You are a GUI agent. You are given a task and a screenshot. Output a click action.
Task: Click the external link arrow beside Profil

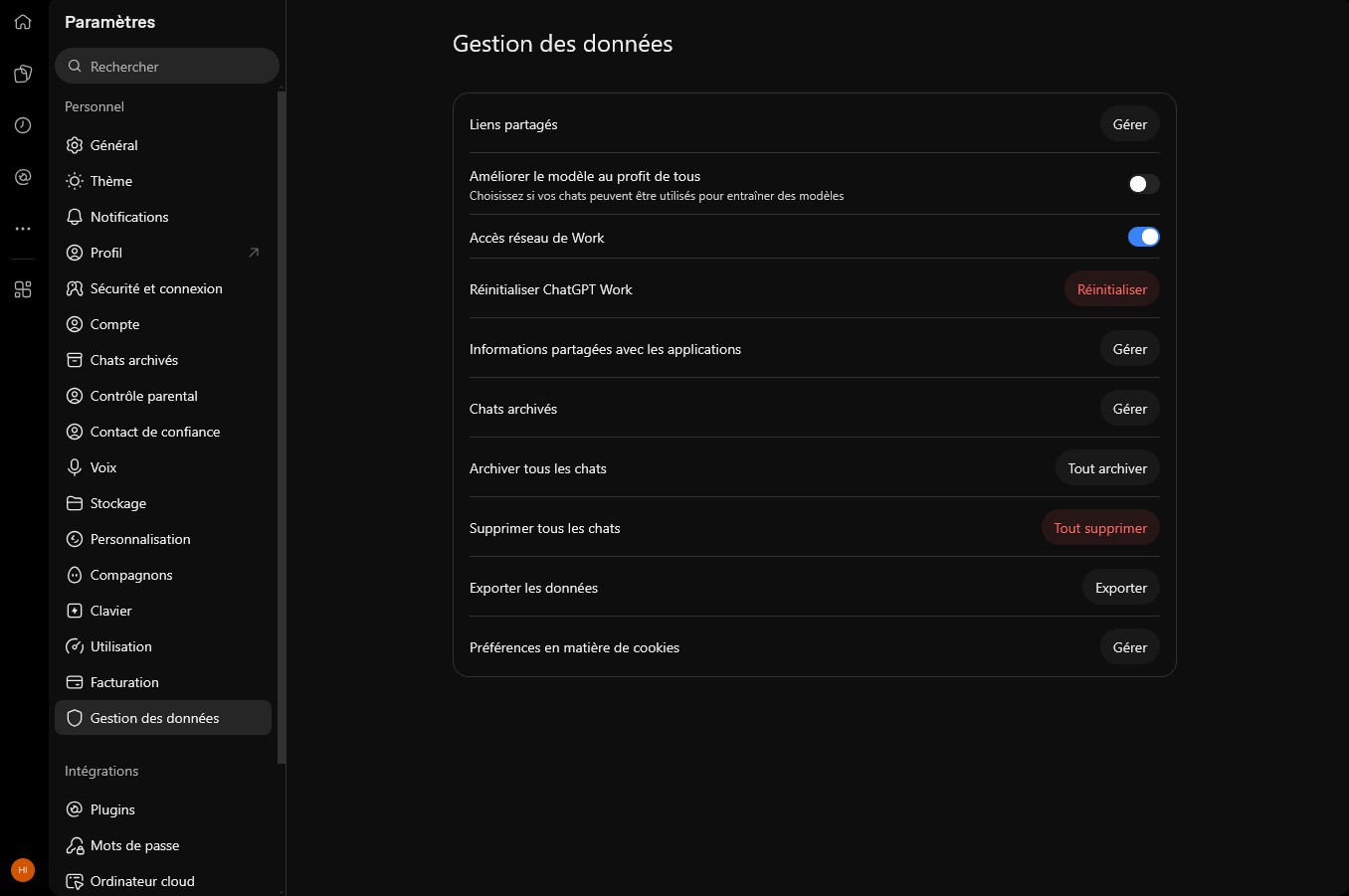254,253
